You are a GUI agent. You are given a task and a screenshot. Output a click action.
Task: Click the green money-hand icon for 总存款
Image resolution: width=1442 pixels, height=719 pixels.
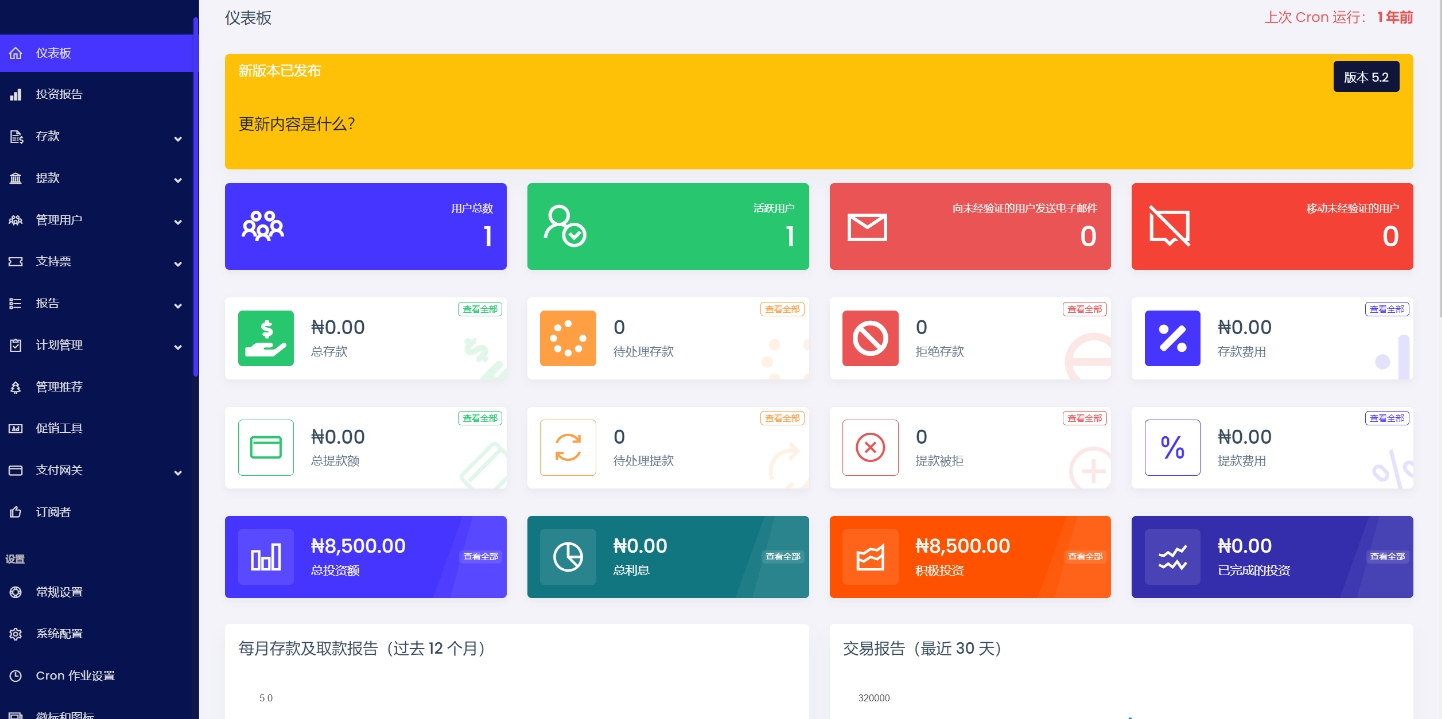coord(266,338)
